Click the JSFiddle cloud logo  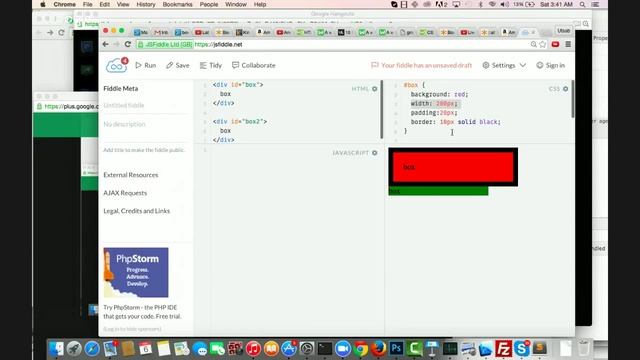(116, 65)
